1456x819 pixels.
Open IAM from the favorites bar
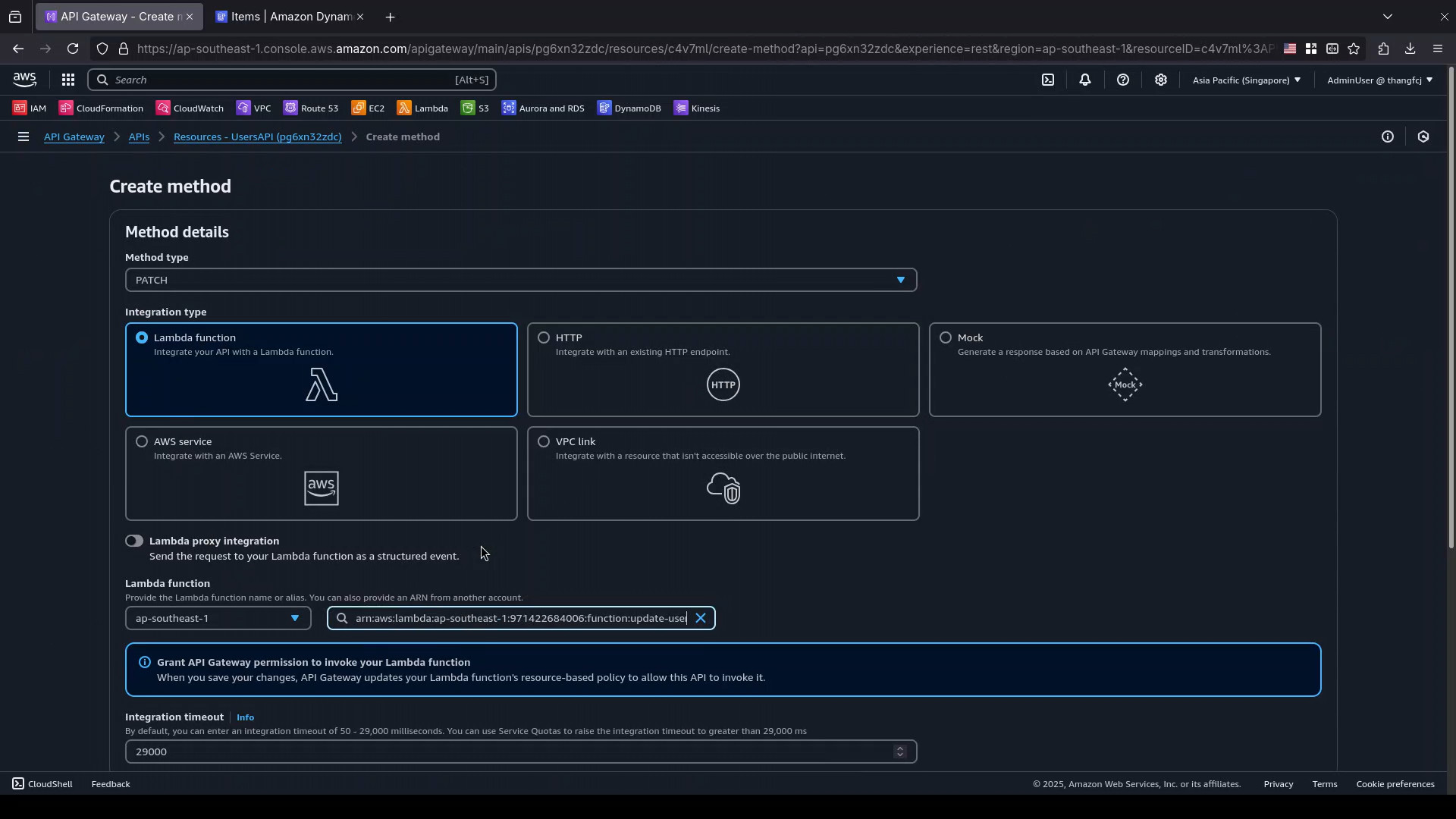pyautogui.click(x=30, y=108)
